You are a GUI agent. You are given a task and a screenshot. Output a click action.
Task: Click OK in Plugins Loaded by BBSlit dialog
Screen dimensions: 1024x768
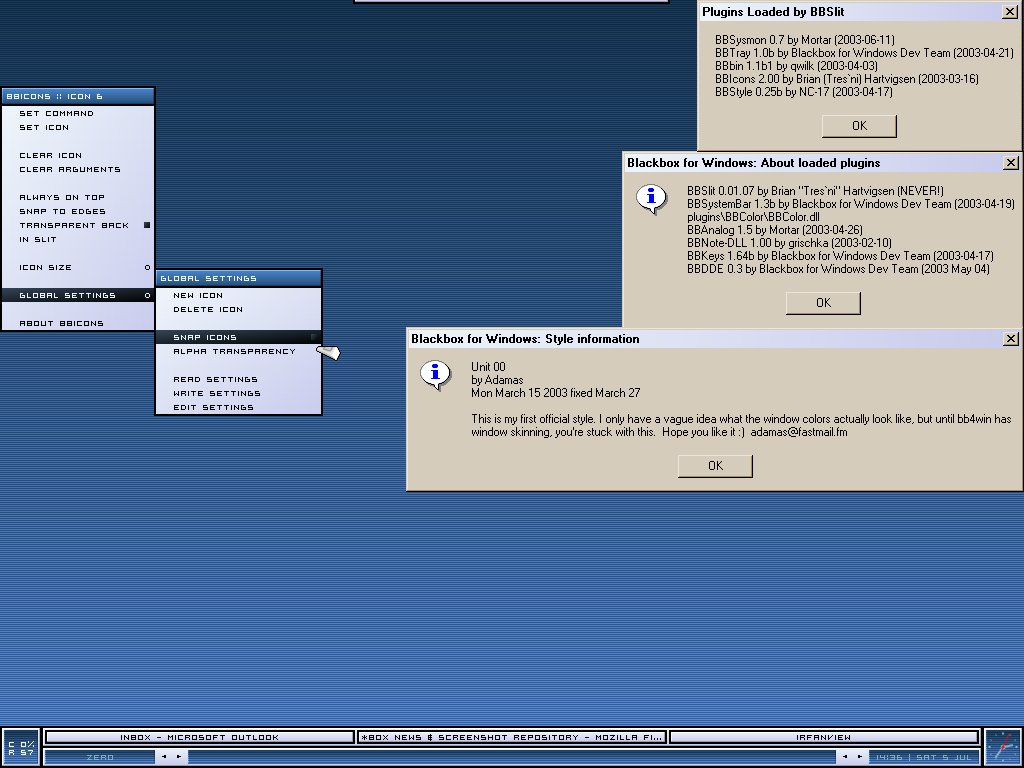[859, 126]
